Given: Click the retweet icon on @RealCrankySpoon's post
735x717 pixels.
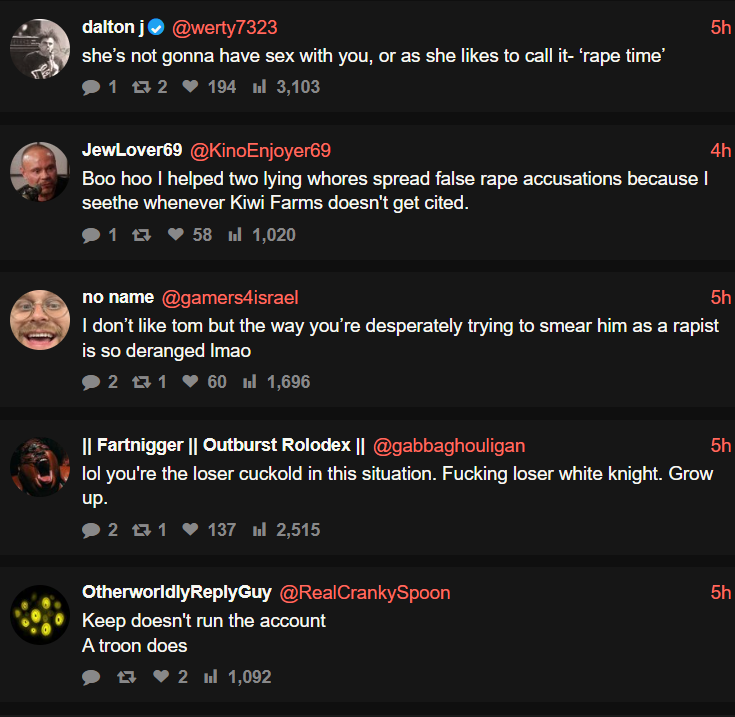Looking at the screenshot, I should pos(126,677).
